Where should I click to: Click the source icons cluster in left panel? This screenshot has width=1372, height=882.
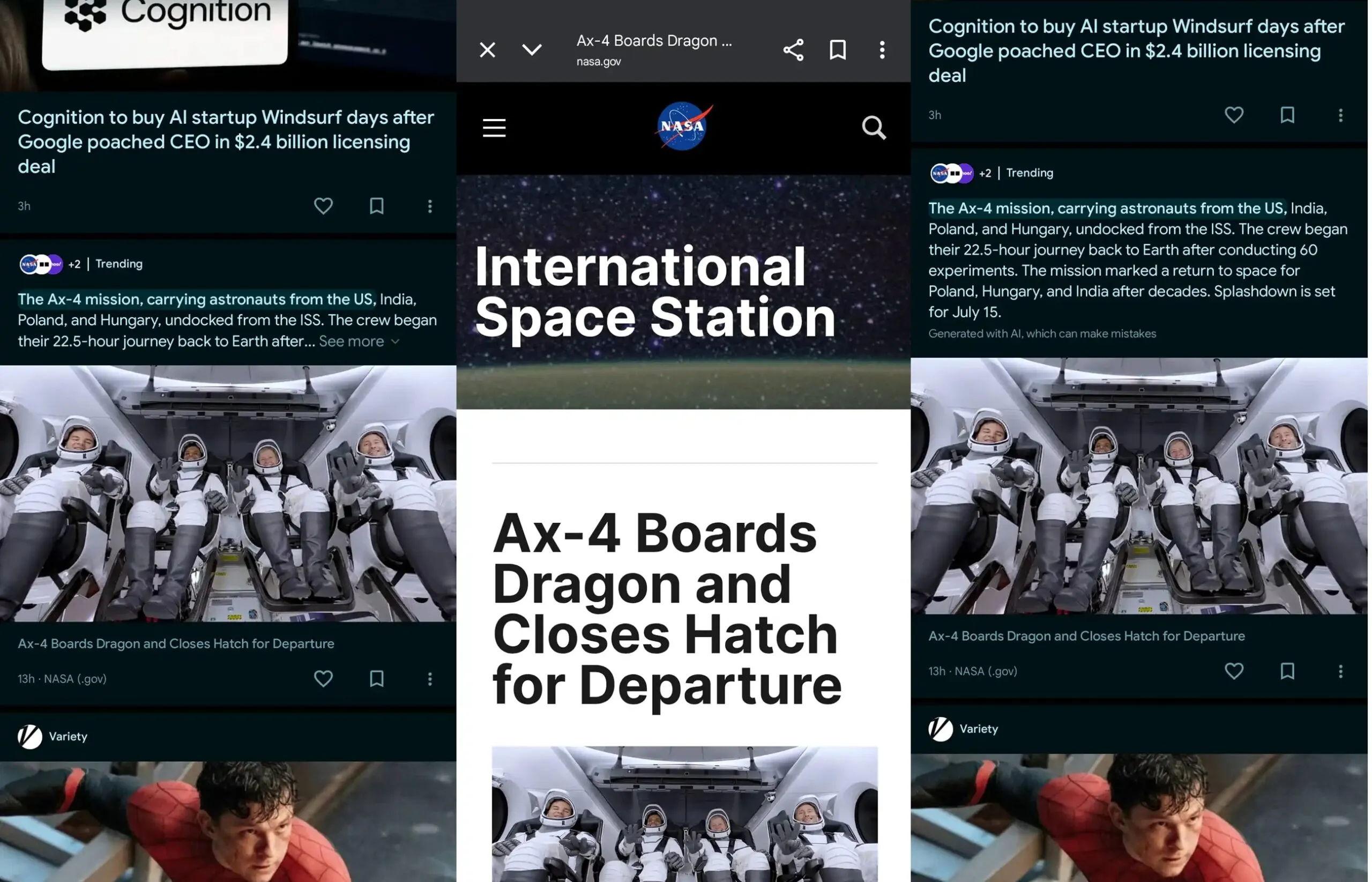pos(41,264)
